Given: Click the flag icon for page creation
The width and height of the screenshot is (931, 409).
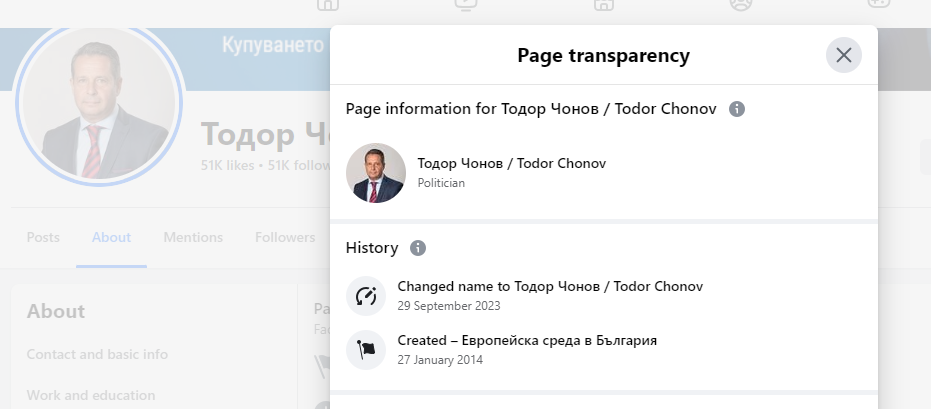Looking at the screenshot, I should coord(366,350).
